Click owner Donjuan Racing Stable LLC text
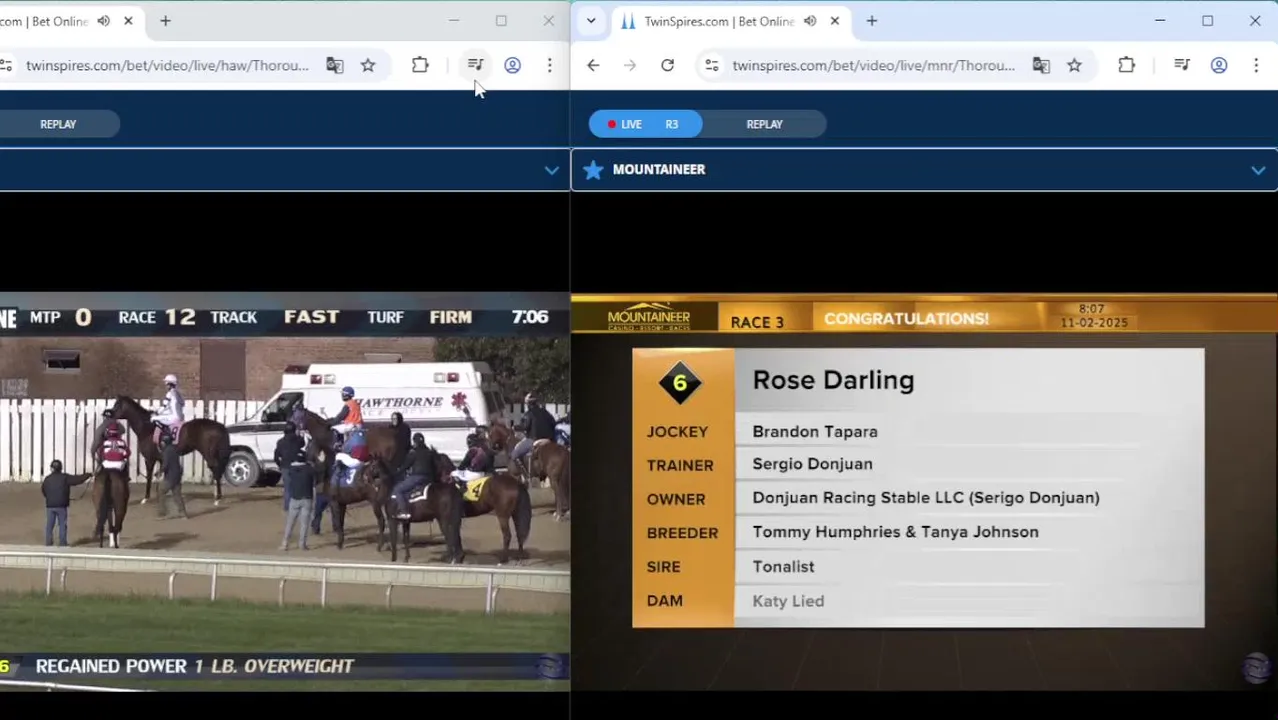The height and width of the screenshot is (720, 1278). tap(926, 497)
